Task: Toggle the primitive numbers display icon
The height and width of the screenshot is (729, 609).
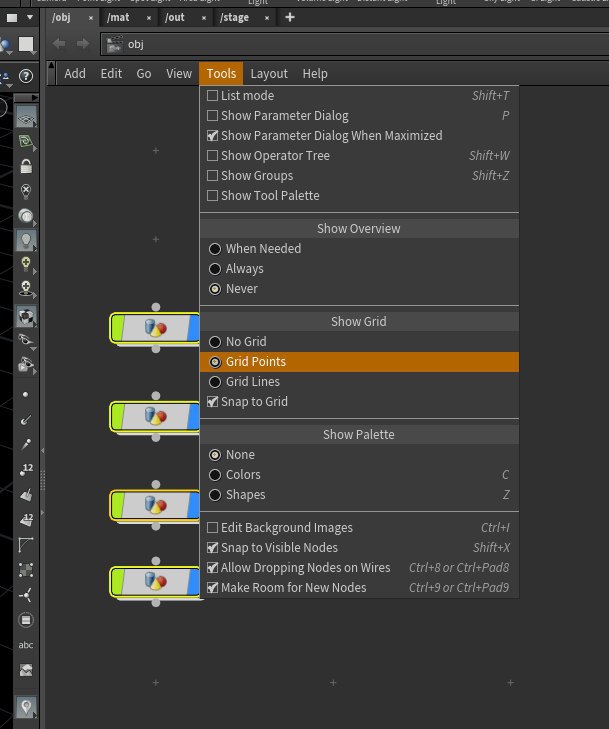Action: (26, 520)
